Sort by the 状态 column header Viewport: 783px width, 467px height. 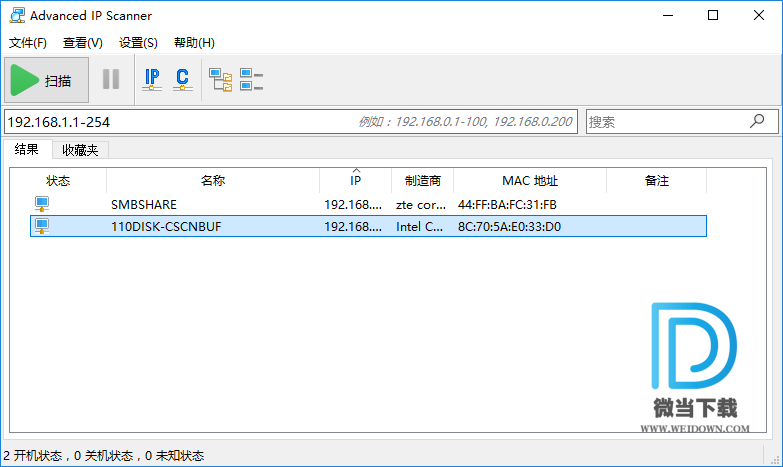coord(58,181)
